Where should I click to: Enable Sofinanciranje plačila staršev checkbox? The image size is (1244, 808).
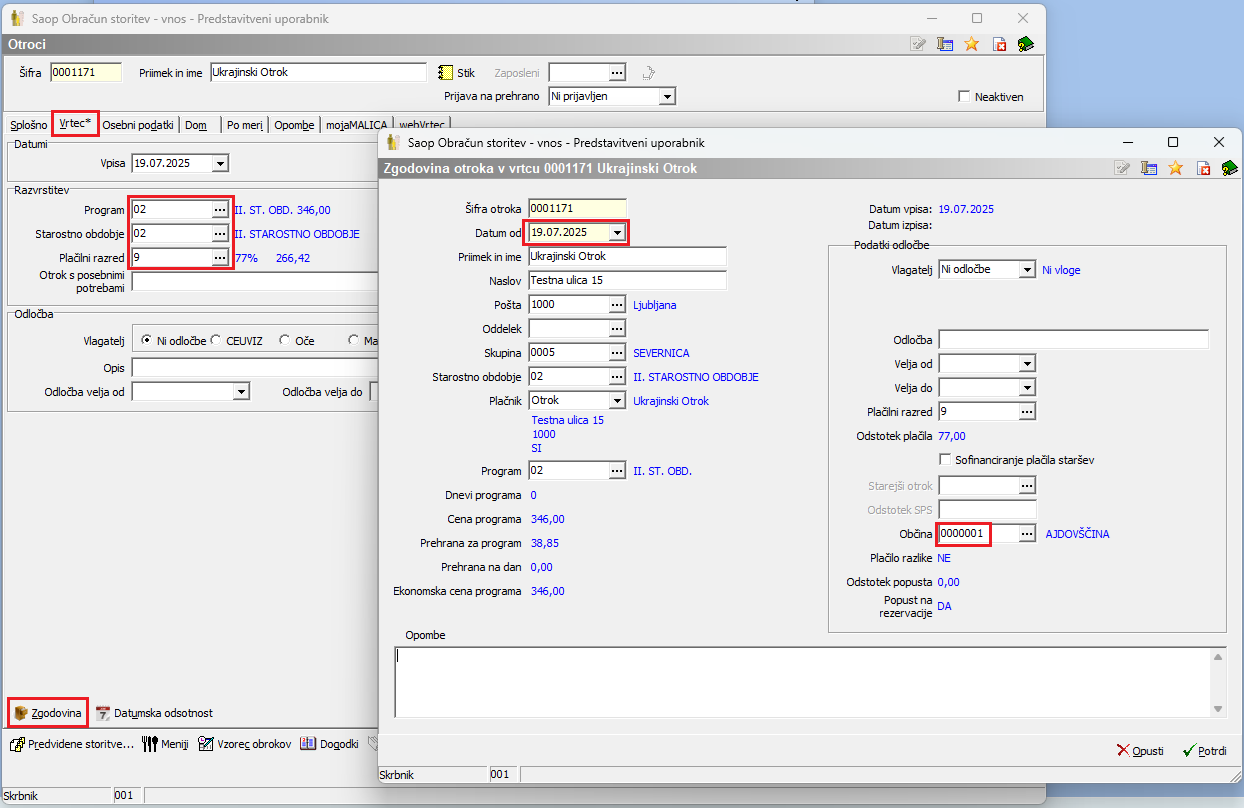pos(946,460)
